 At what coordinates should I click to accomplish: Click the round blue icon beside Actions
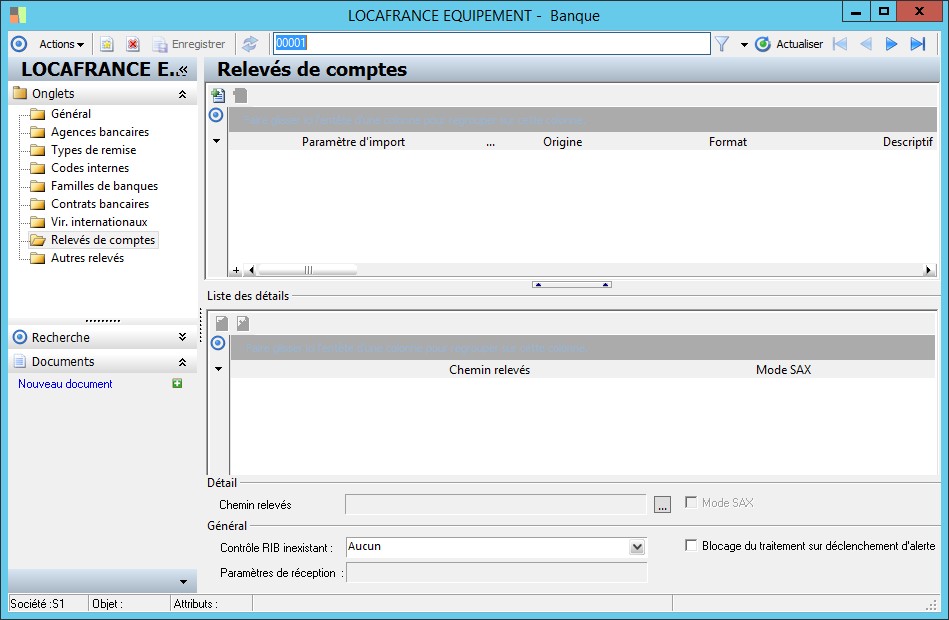tap(19, 44)
